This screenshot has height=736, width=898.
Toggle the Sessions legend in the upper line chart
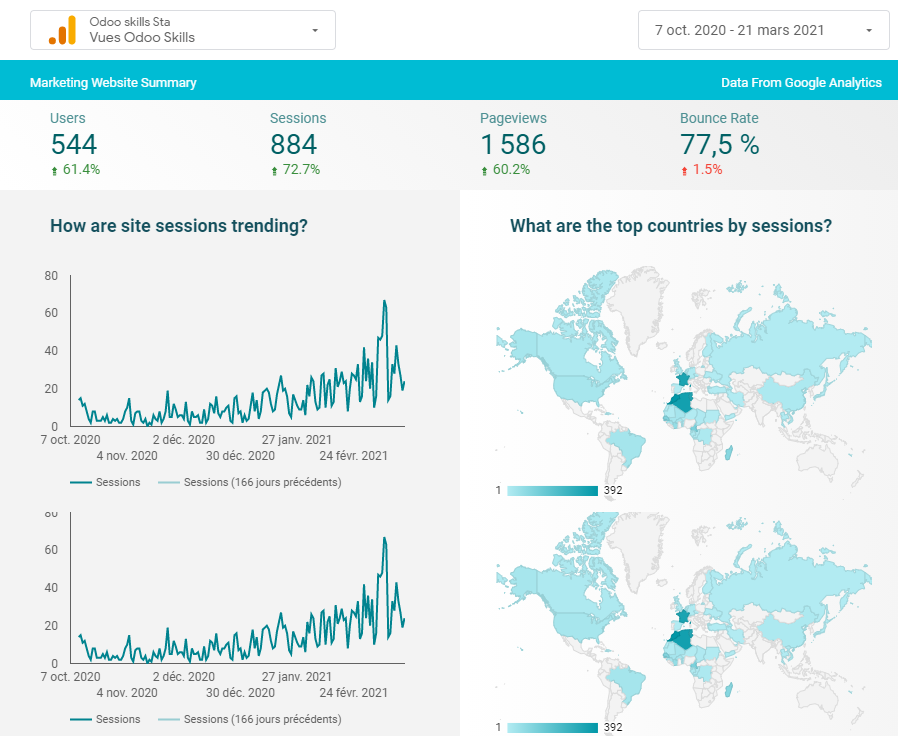(x=106, y=482)
